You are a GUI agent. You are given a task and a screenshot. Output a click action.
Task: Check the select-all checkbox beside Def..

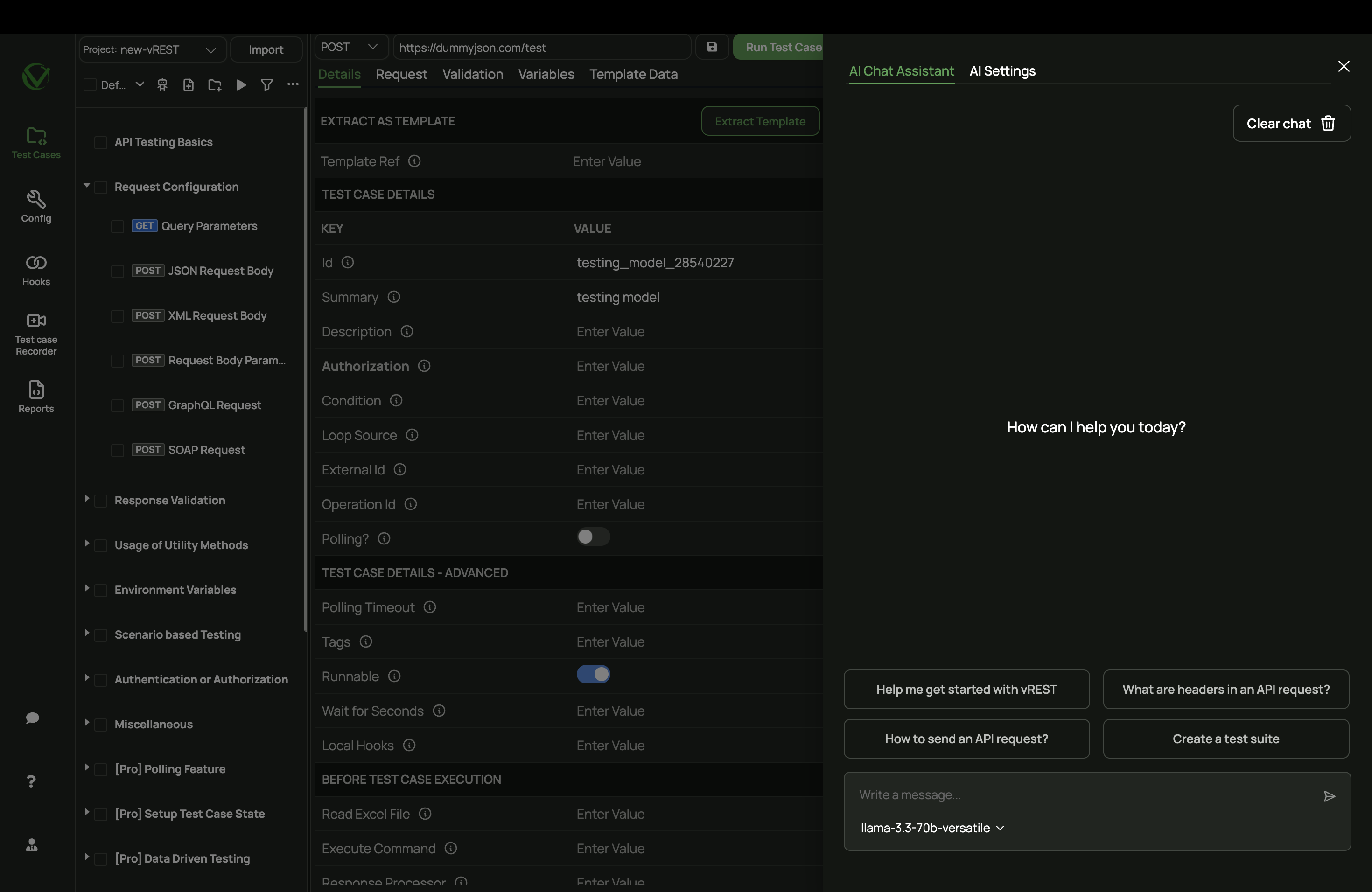pos(90,85)
